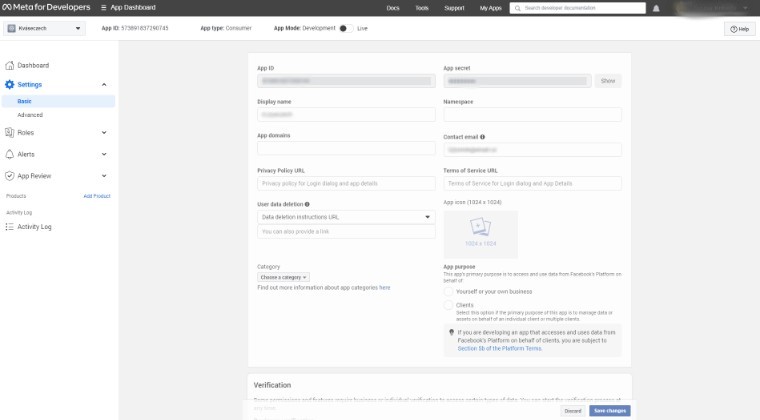This screenshot has width=760, height=420.
Task: Click the App secret field
Action: pyautogui.click(x=517, y=81)
